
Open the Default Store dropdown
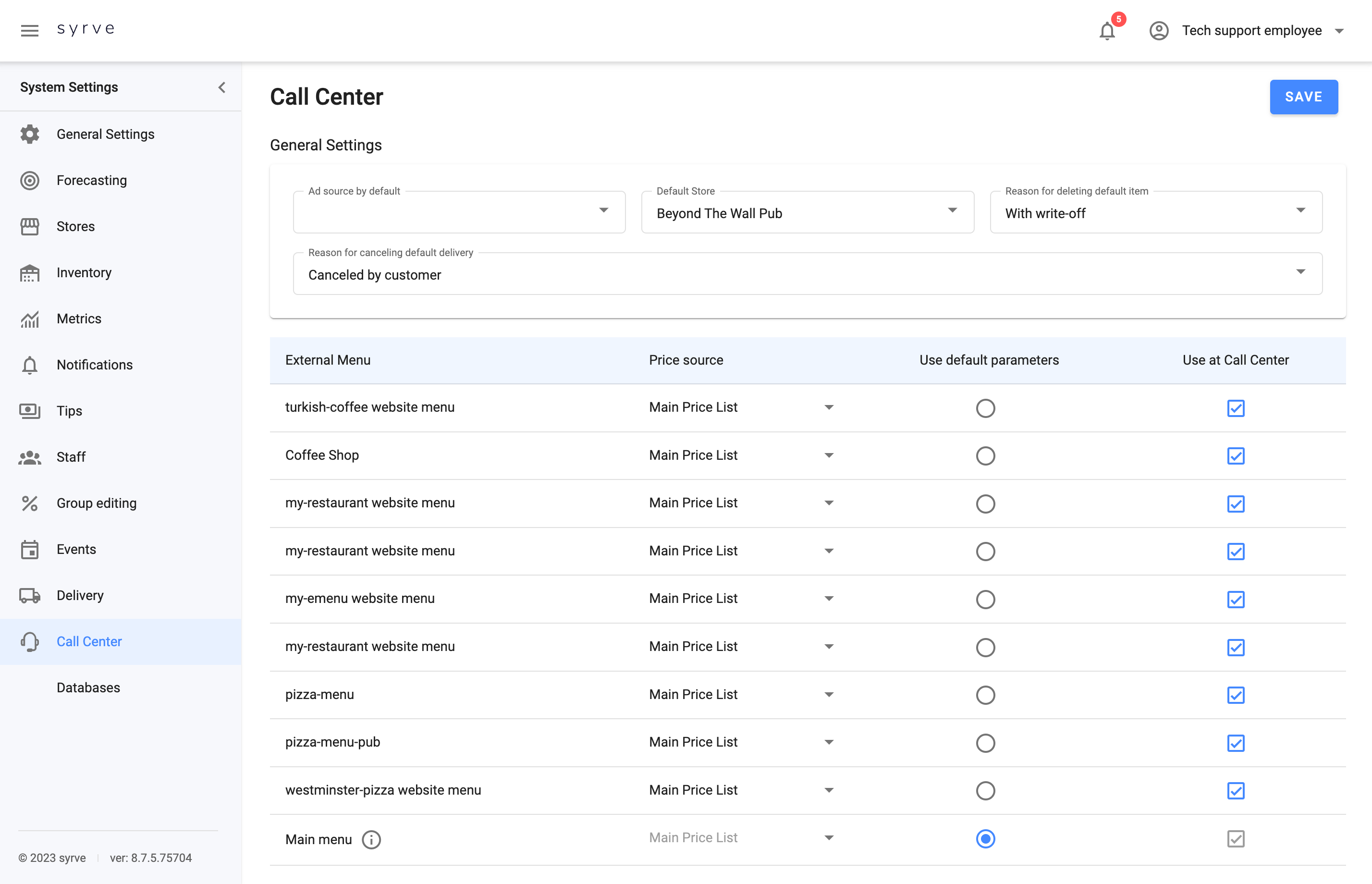coord(808,212)
